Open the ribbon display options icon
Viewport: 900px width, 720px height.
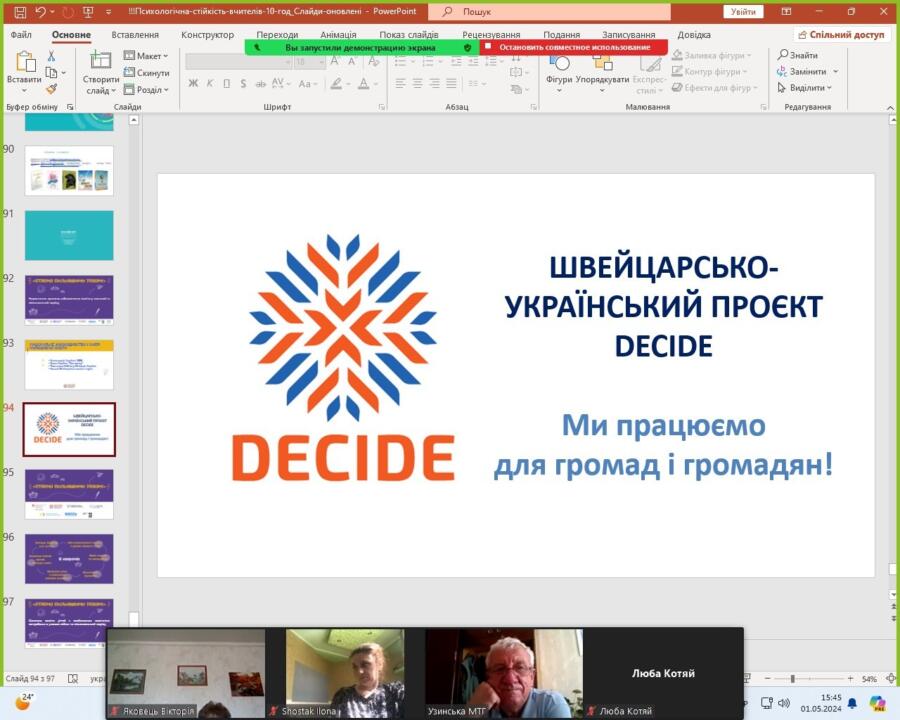pyautogui.click(x=786, y=11)
